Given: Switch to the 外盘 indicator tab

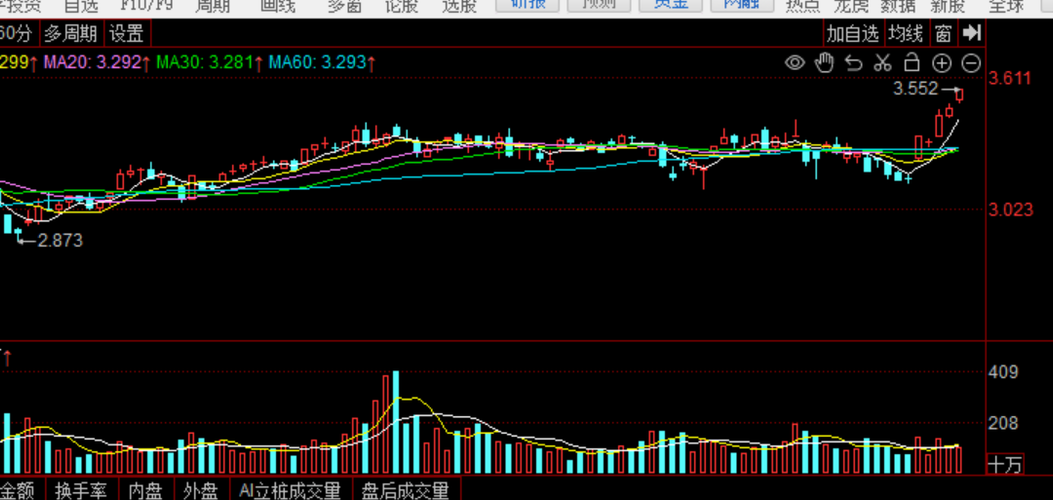Looking at the screenshot, I should 201,491.
